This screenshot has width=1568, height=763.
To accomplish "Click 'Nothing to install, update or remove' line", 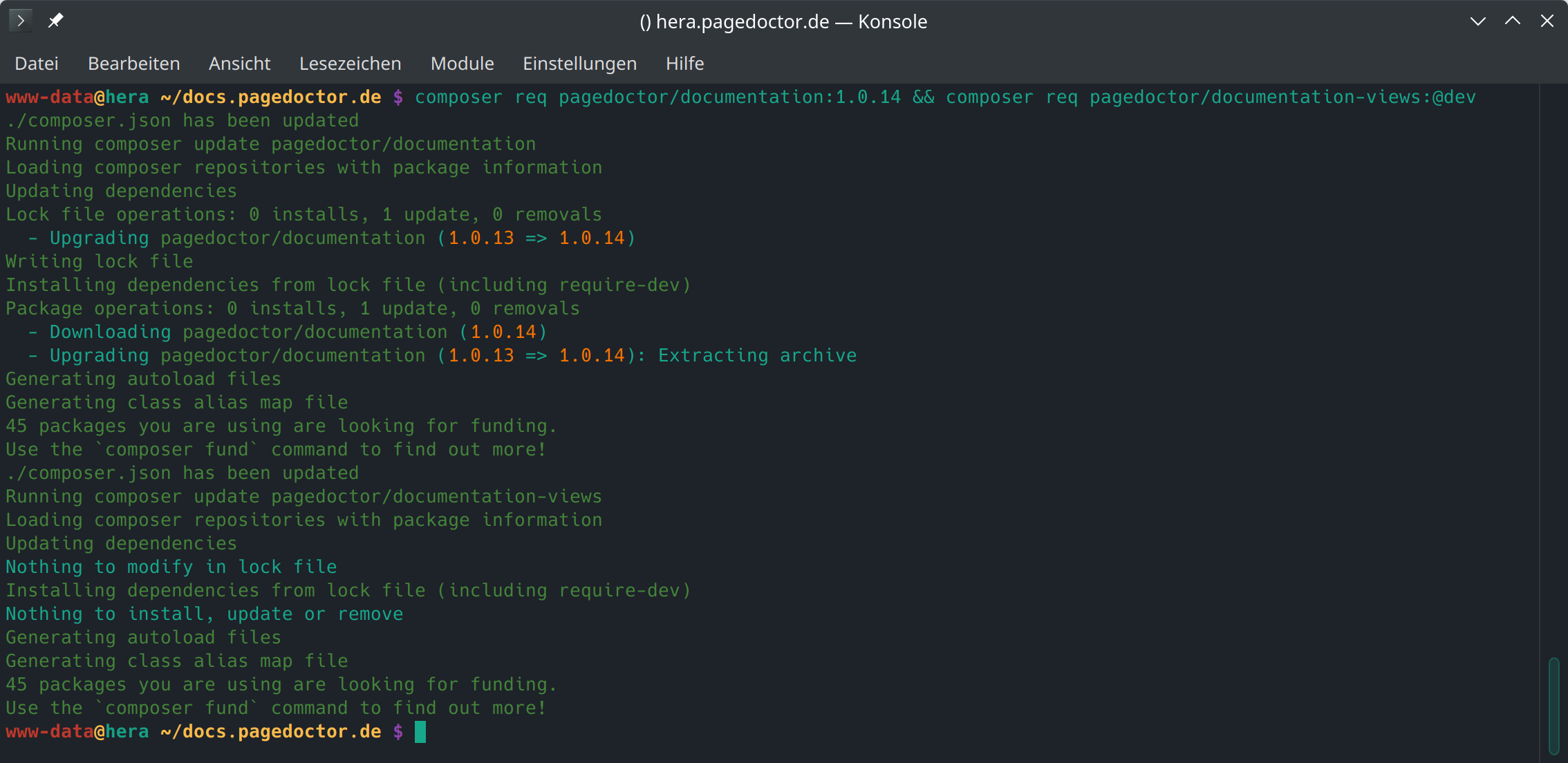I will (205, 614).
